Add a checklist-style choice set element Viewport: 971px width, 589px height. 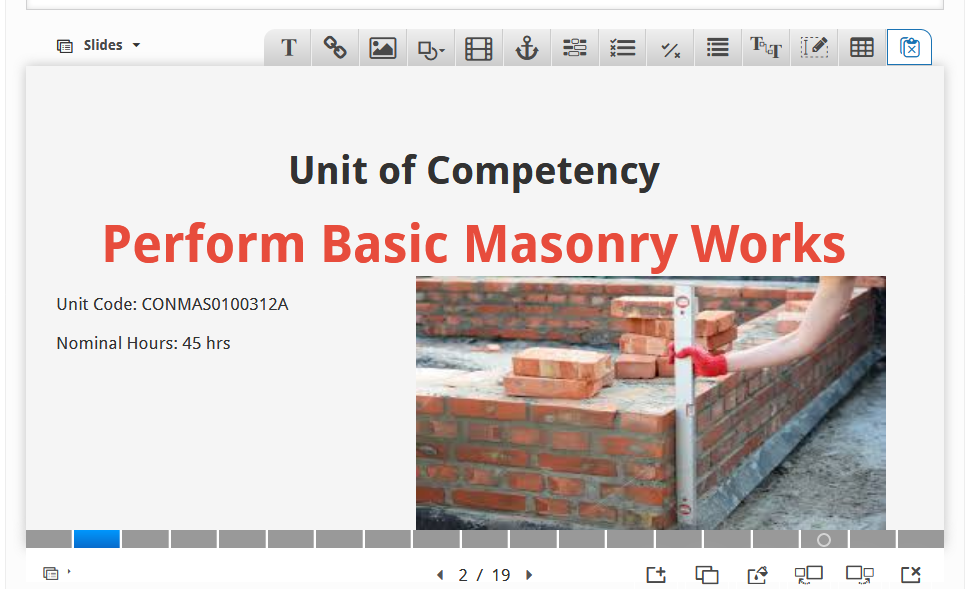click(x=622, y=48)
